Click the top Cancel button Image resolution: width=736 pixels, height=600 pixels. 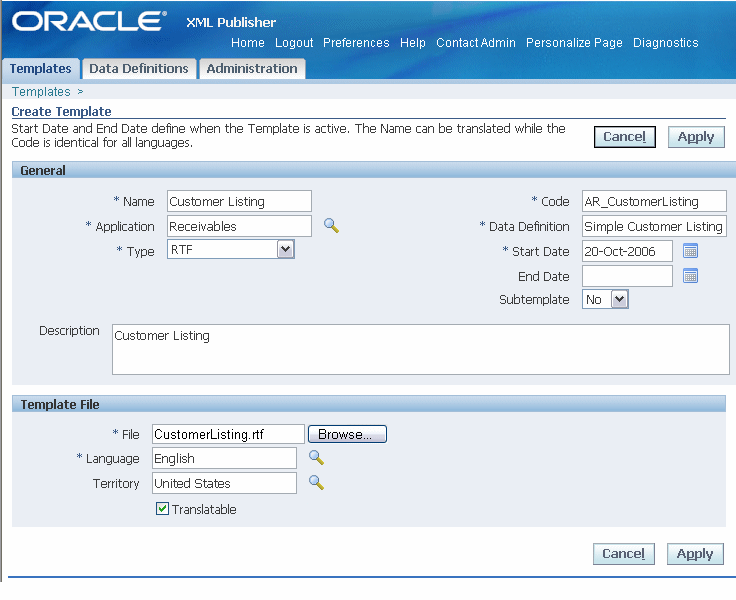click(625, 137)
